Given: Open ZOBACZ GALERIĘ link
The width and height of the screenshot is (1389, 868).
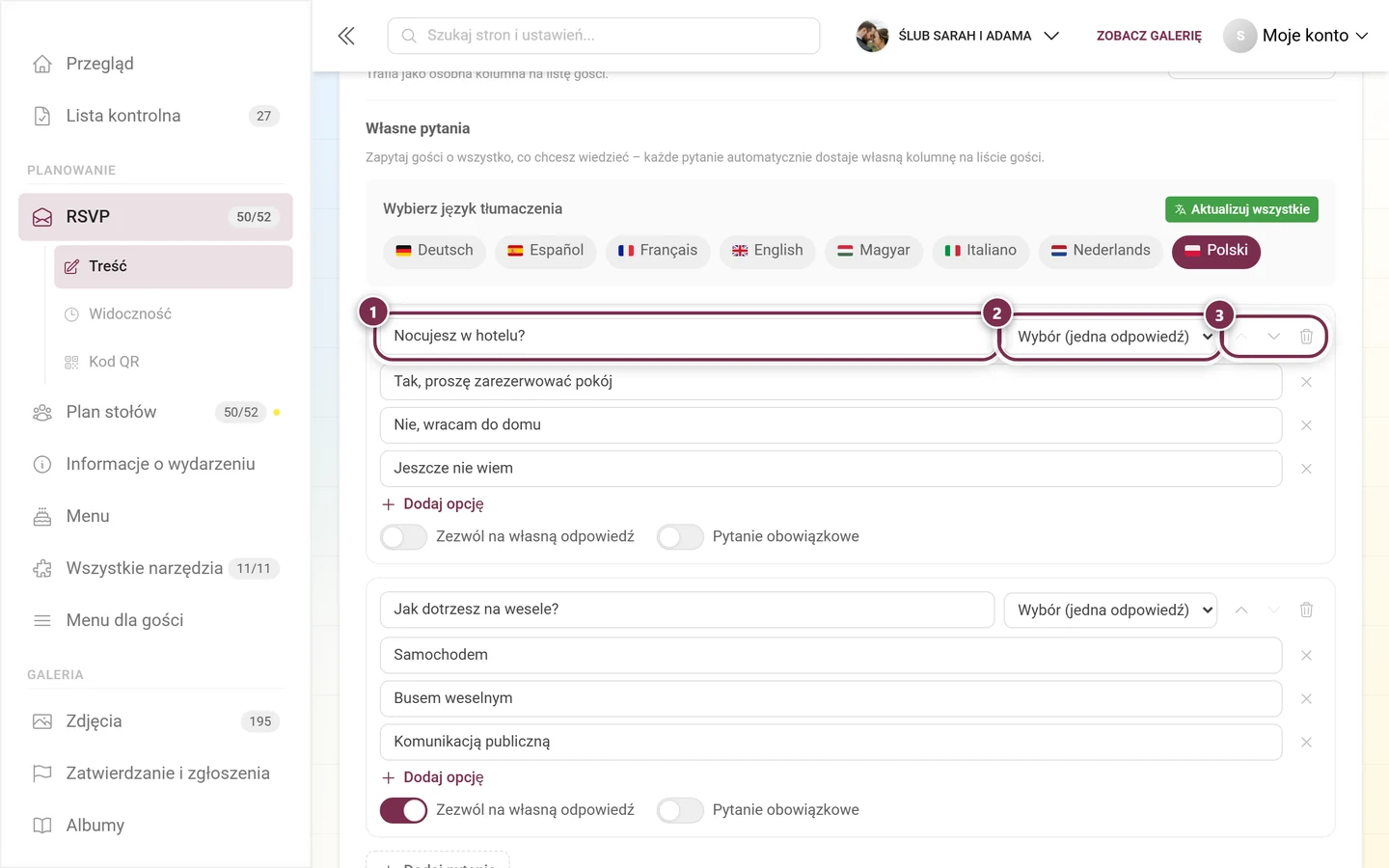Looking at the screenshot, I should [1149, 36].
